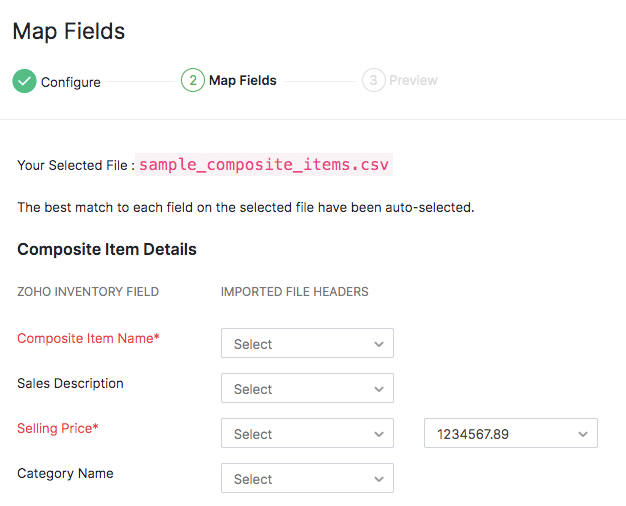Click the IMPORTED FILE HEADERS column header
Image resolution: width=626 pixels, height=506 pixels.
(294, 292)
